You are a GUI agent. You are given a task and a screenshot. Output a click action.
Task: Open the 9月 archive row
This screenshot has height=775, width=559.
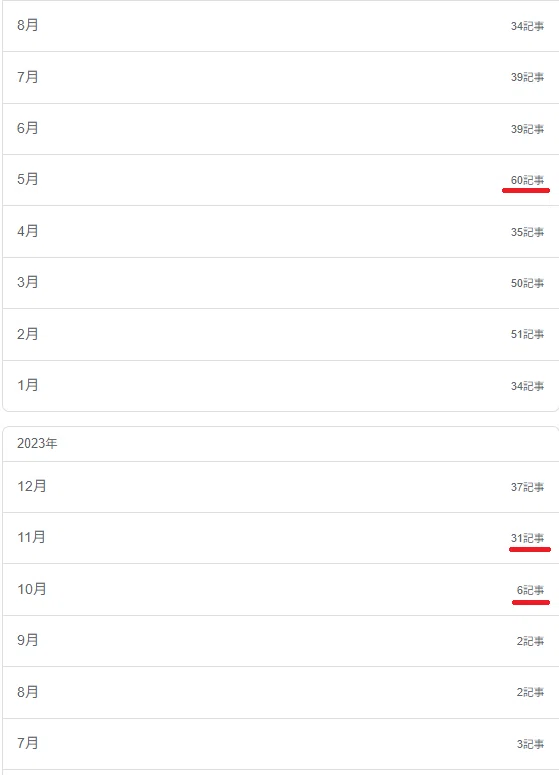(281, 641)
